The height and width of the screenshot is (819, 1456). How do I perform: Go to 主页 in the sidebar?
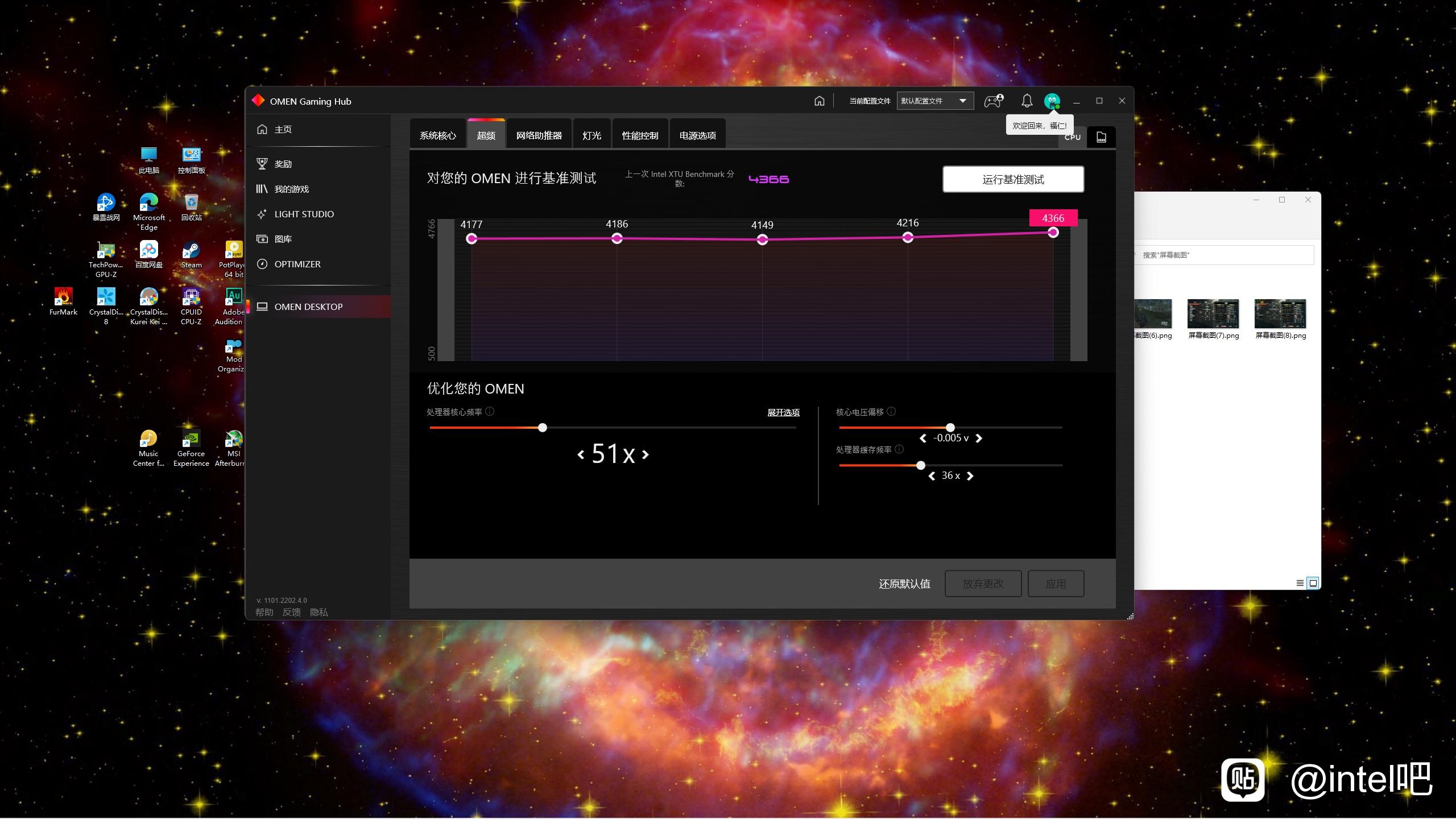coord(318,130)
